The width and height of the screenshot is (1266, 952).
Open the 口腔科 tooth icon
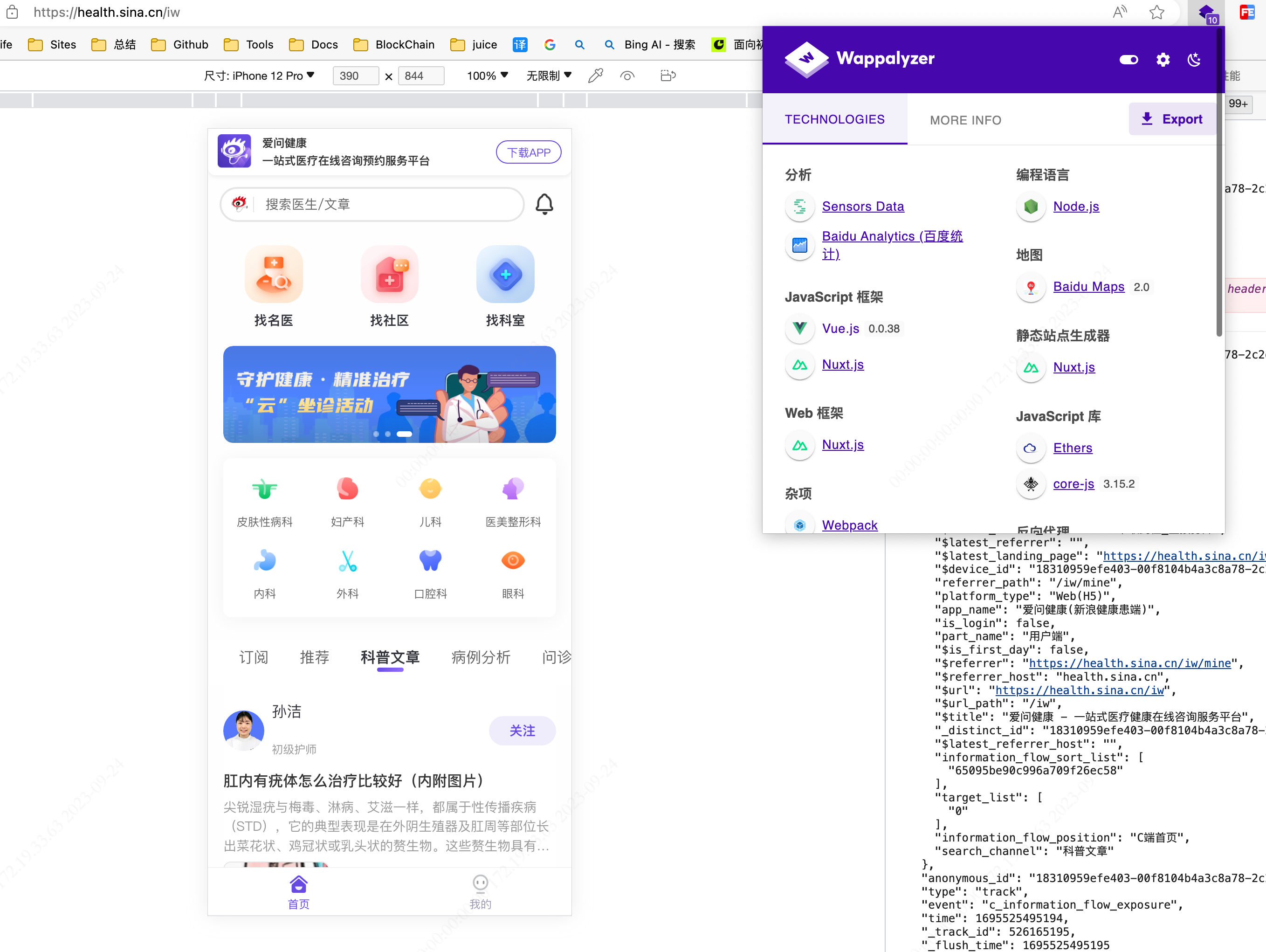(x=430, y=561)
